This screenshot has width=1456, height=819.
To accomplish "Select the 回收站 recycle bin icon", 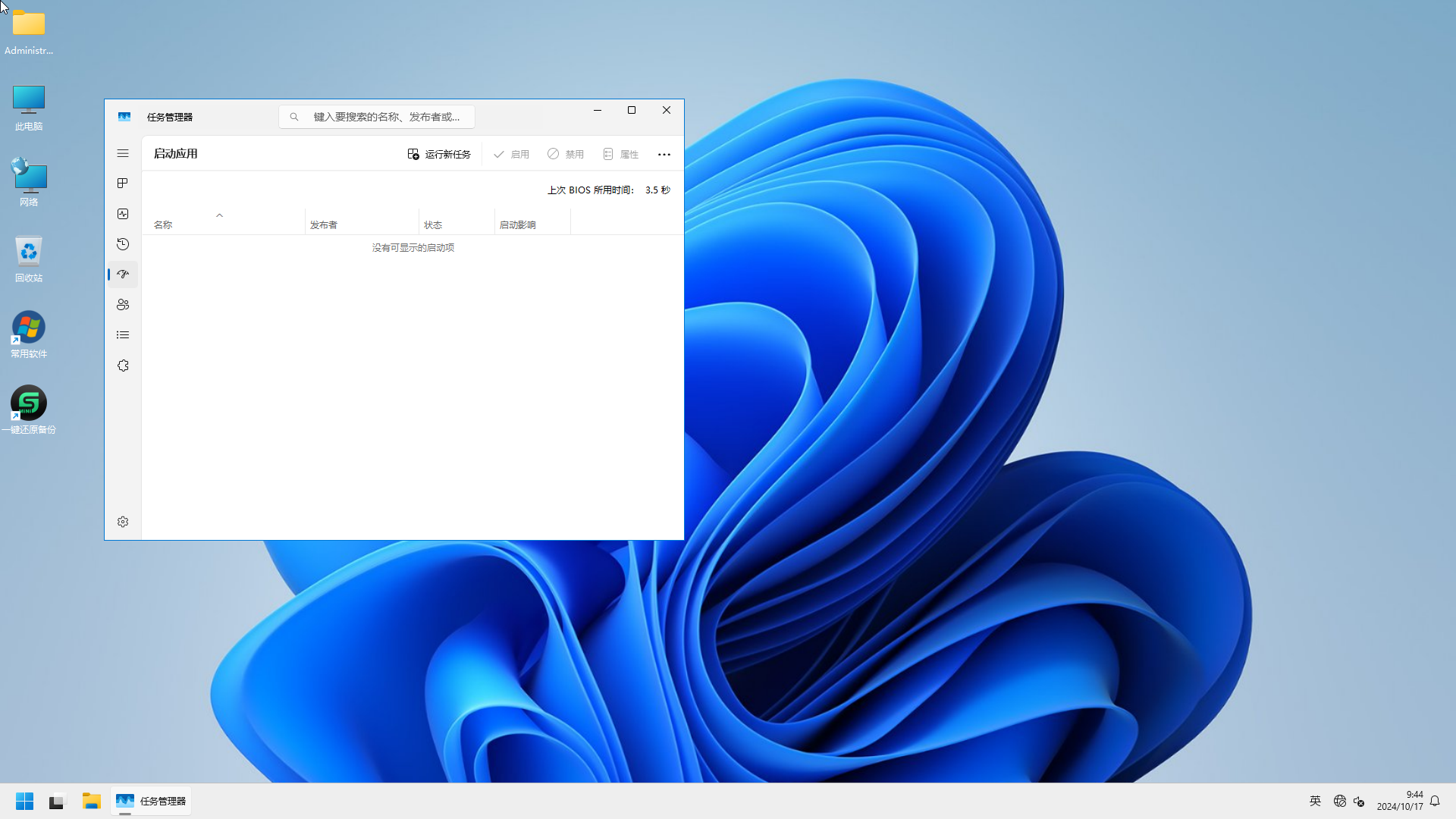I will click(29, 259).
